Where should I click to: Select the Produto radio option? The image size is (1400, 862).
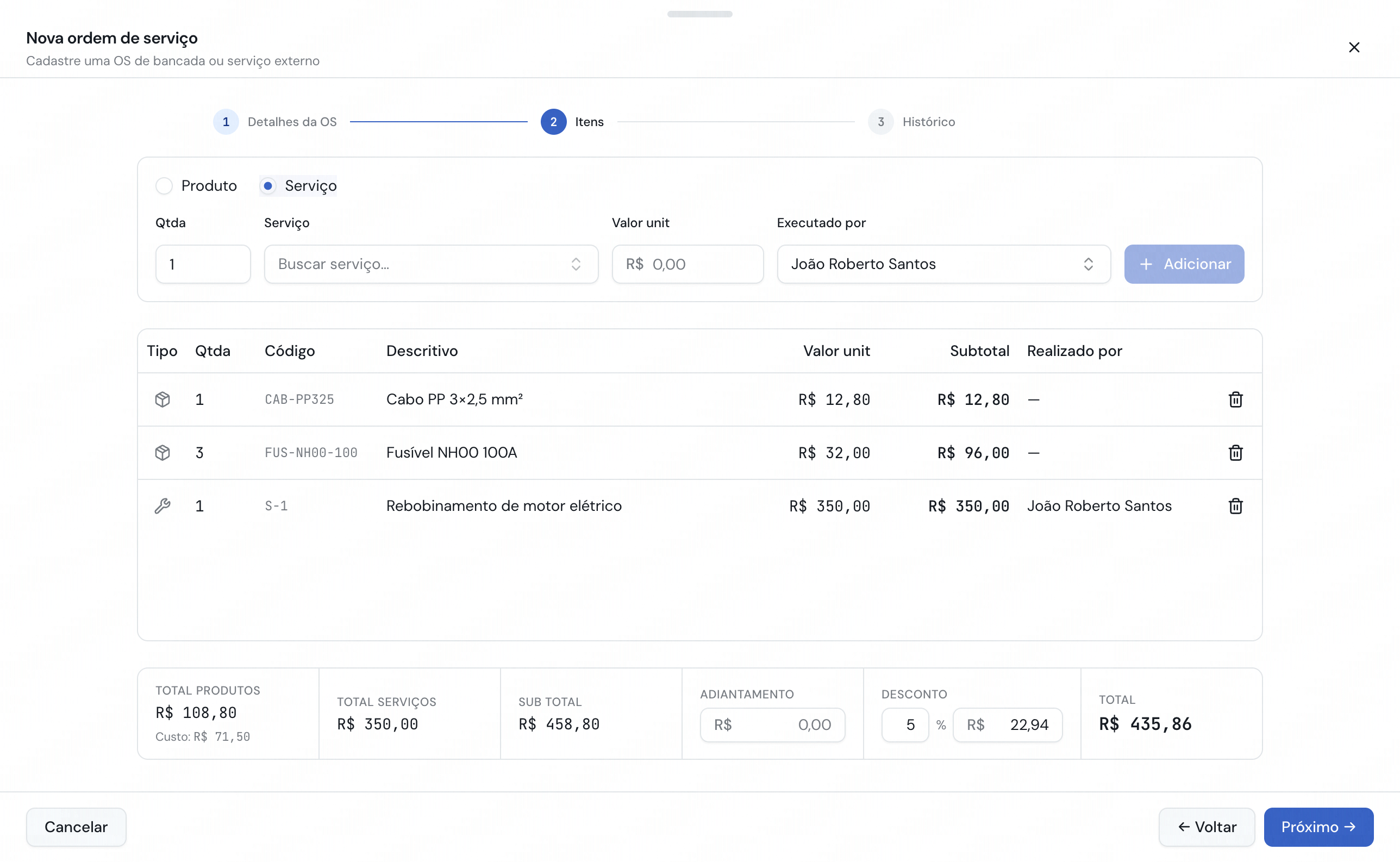click(196, 186)
